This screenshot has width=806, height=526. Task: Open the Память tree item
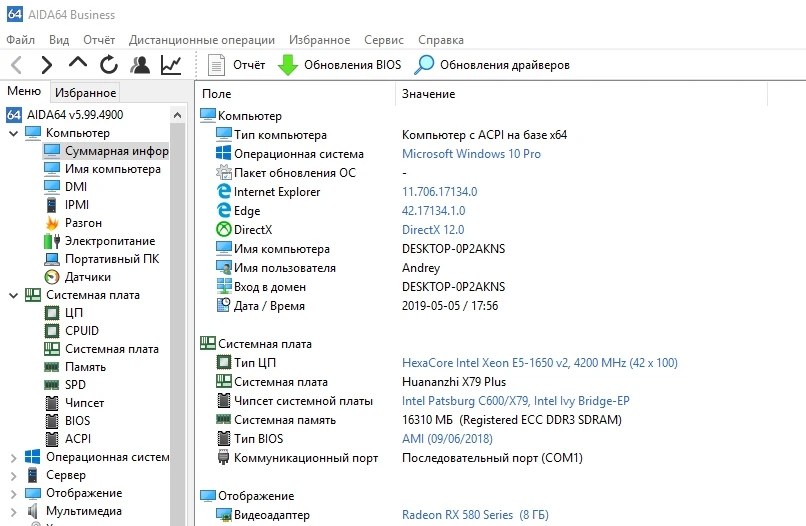(x=75, y=367)
